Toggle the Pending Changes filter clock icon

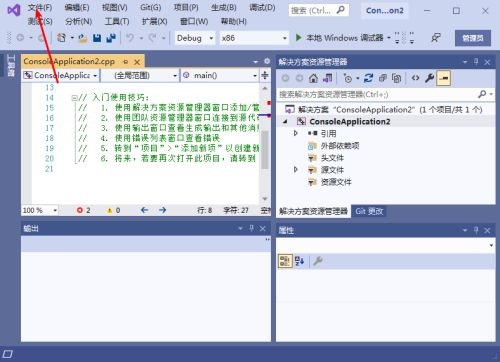pos(348,79)
